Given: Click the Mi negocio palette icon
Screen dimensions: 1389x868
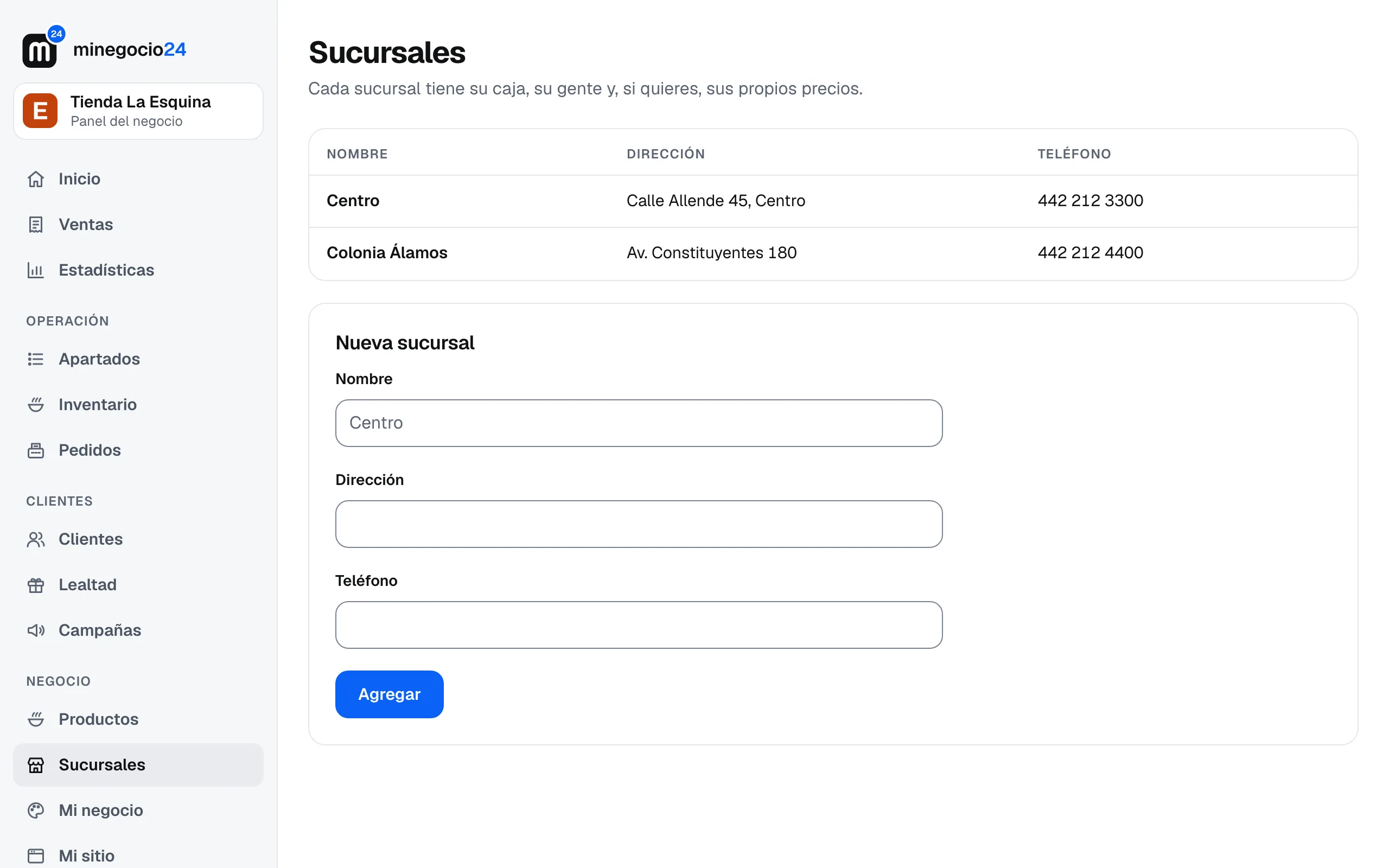Looking at the screenshot, I should (36, 810).
